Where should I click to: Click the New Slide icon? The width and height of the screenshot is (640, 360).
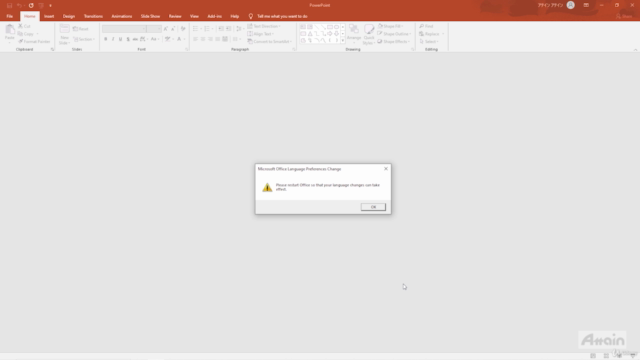coord(64,29)
